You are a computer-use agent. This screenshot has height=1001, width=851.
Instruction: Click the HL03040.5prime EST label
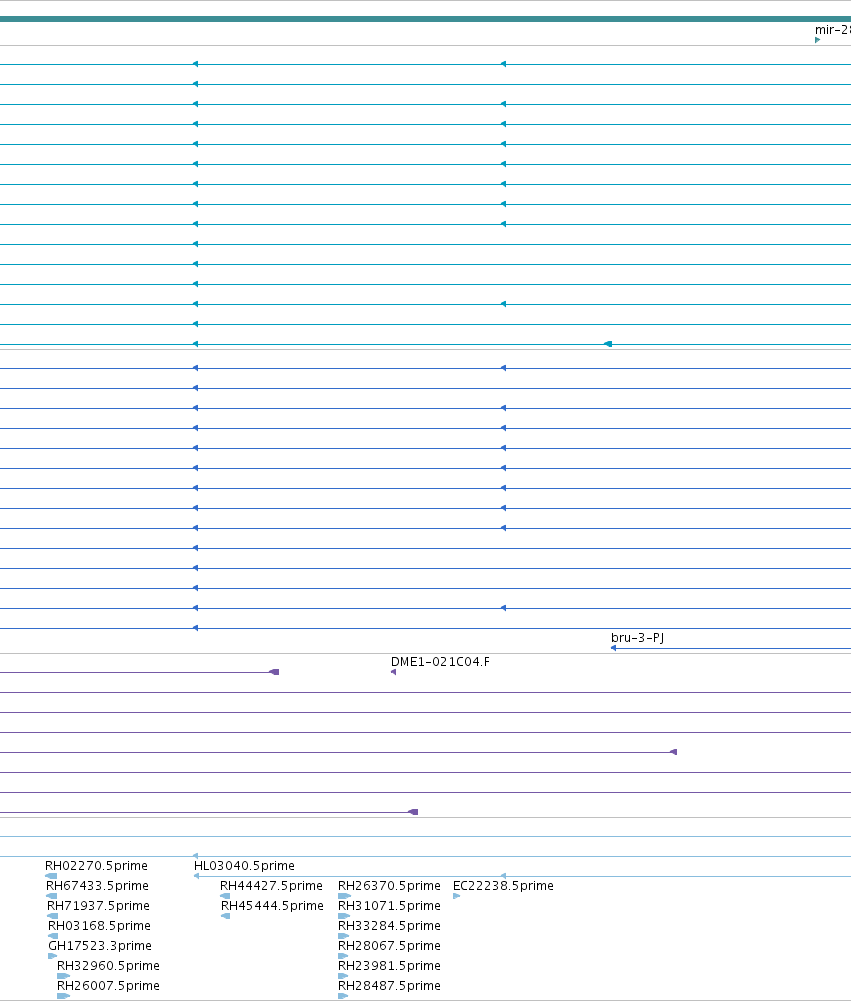(x=245, y=866)
